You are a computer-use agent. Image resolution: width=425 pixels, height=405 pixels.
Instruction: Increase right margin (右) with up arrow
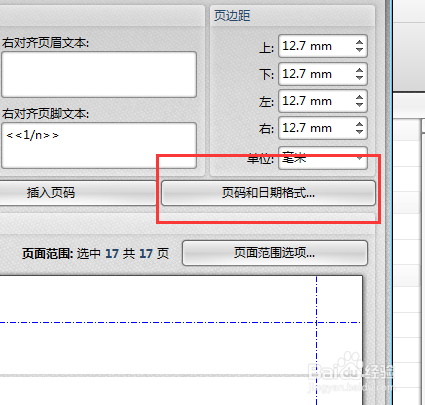359,124
